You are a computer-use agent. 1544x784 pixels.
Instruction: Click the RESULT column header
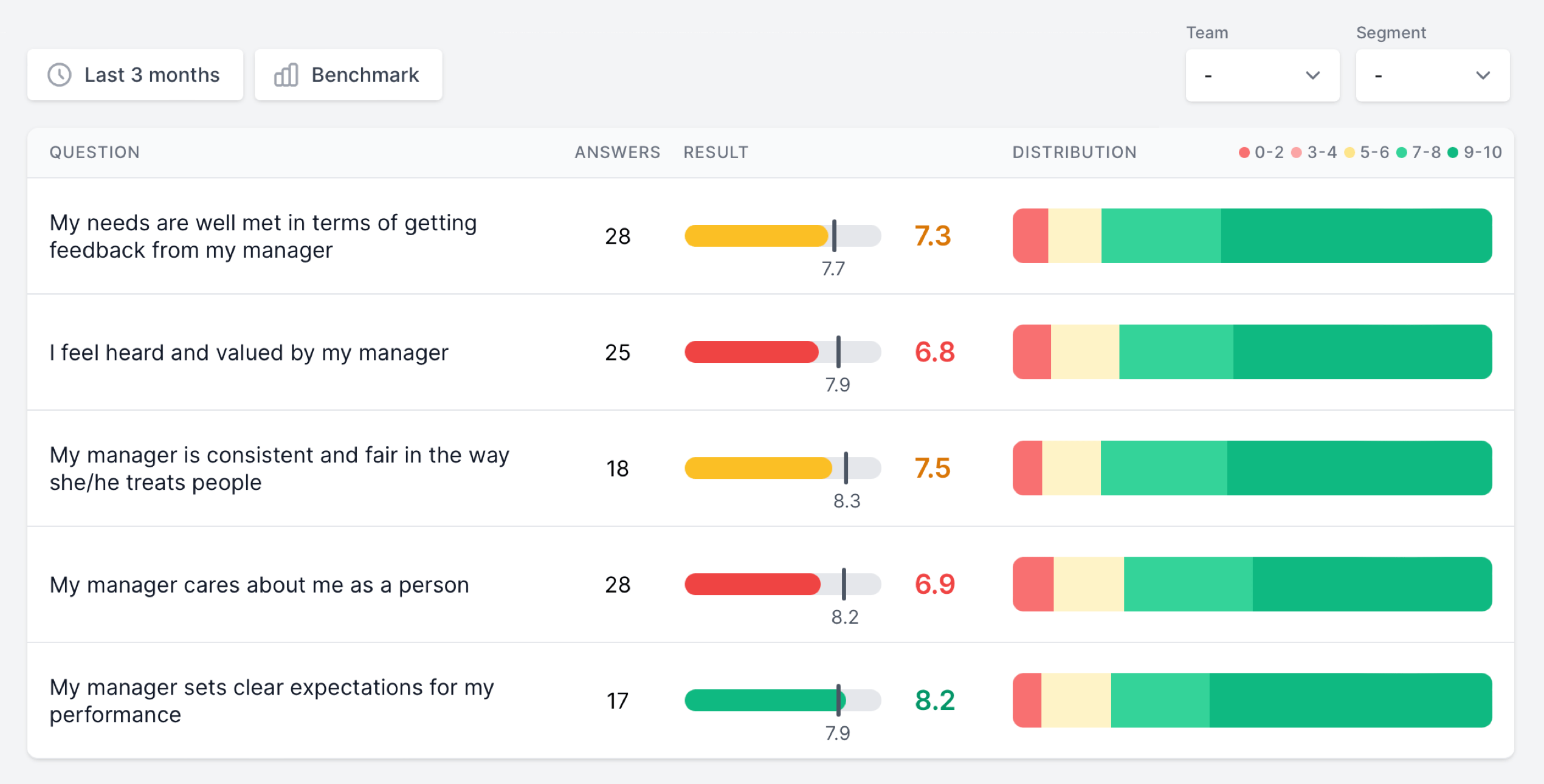click(x=715, y=152)
